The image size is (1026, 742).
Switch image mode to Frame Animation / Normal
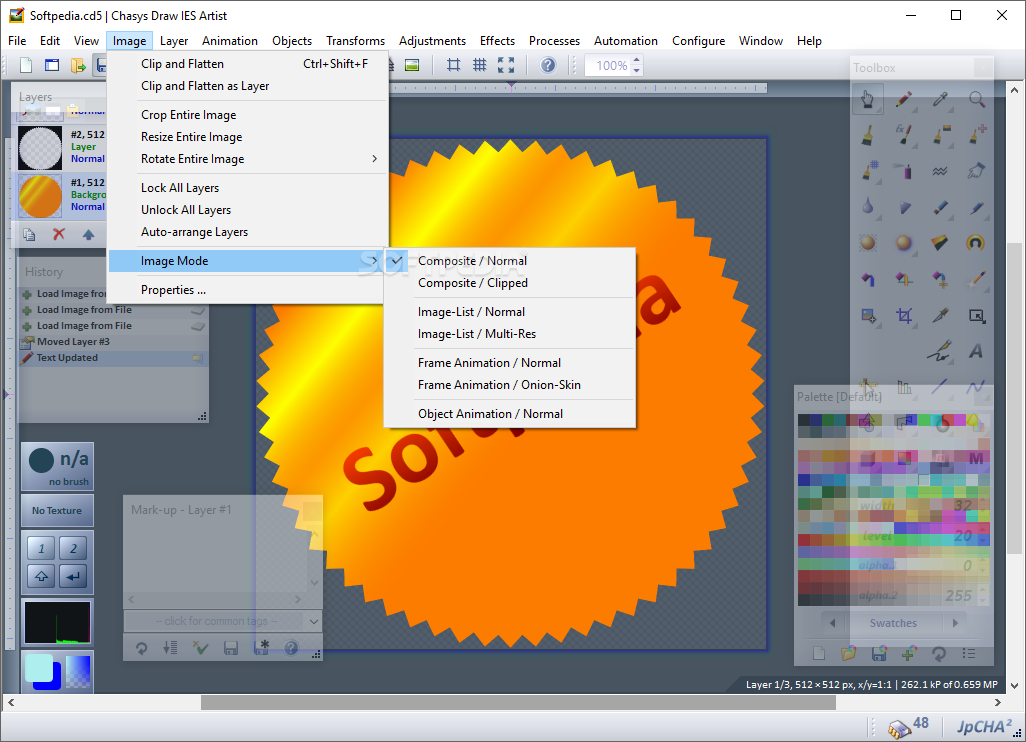[510, 362]
